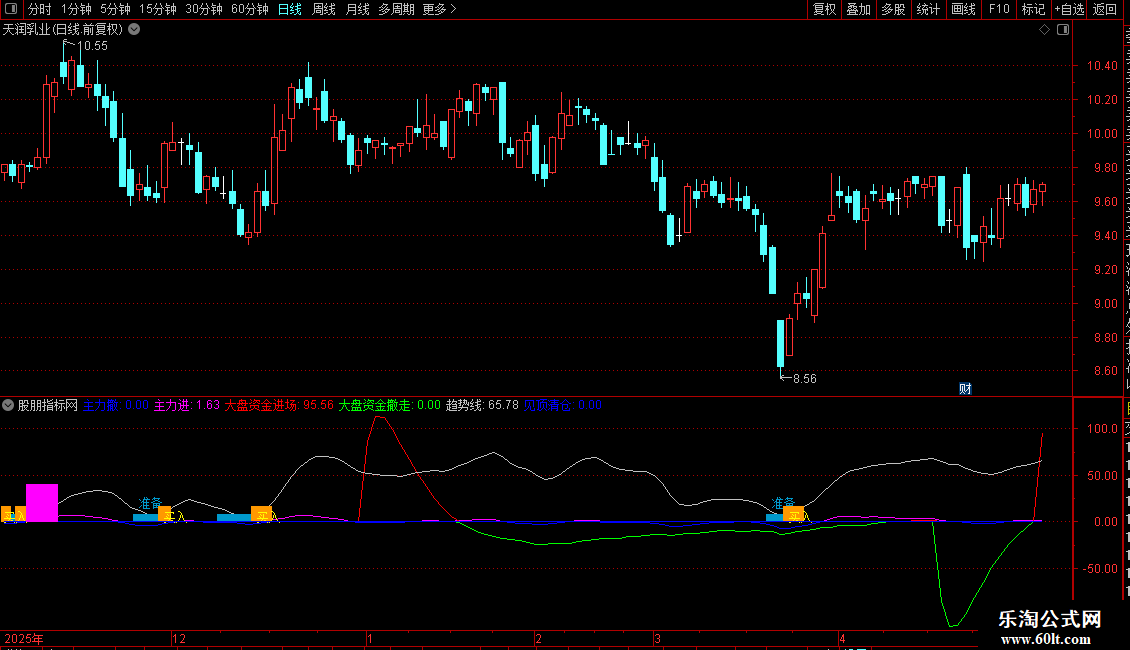Click the indicator name 股朋指标网

[48, 405]
